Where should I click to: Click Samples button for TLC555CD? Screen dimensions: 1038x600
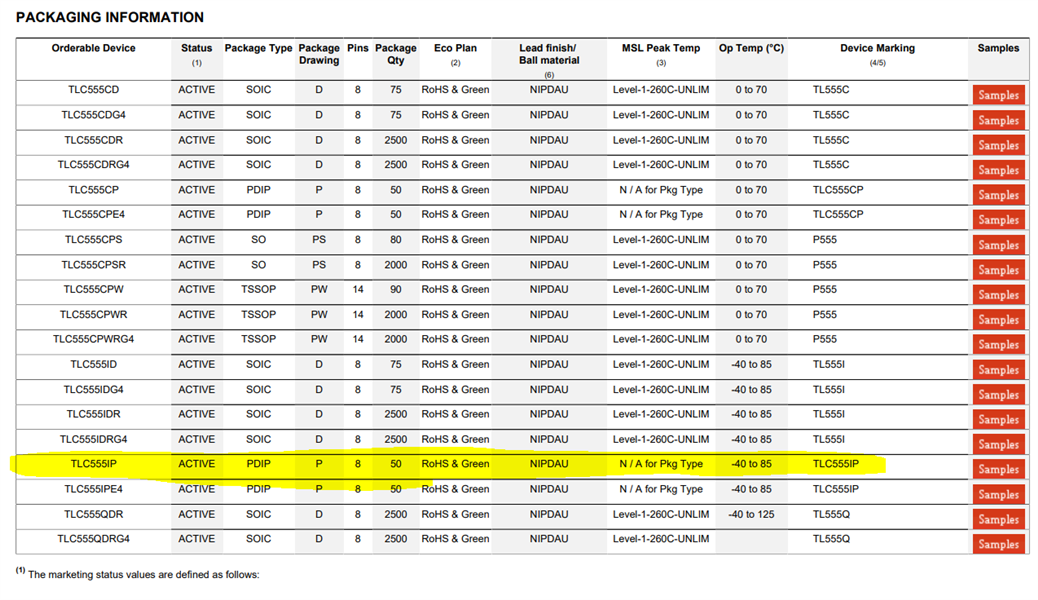998,95
